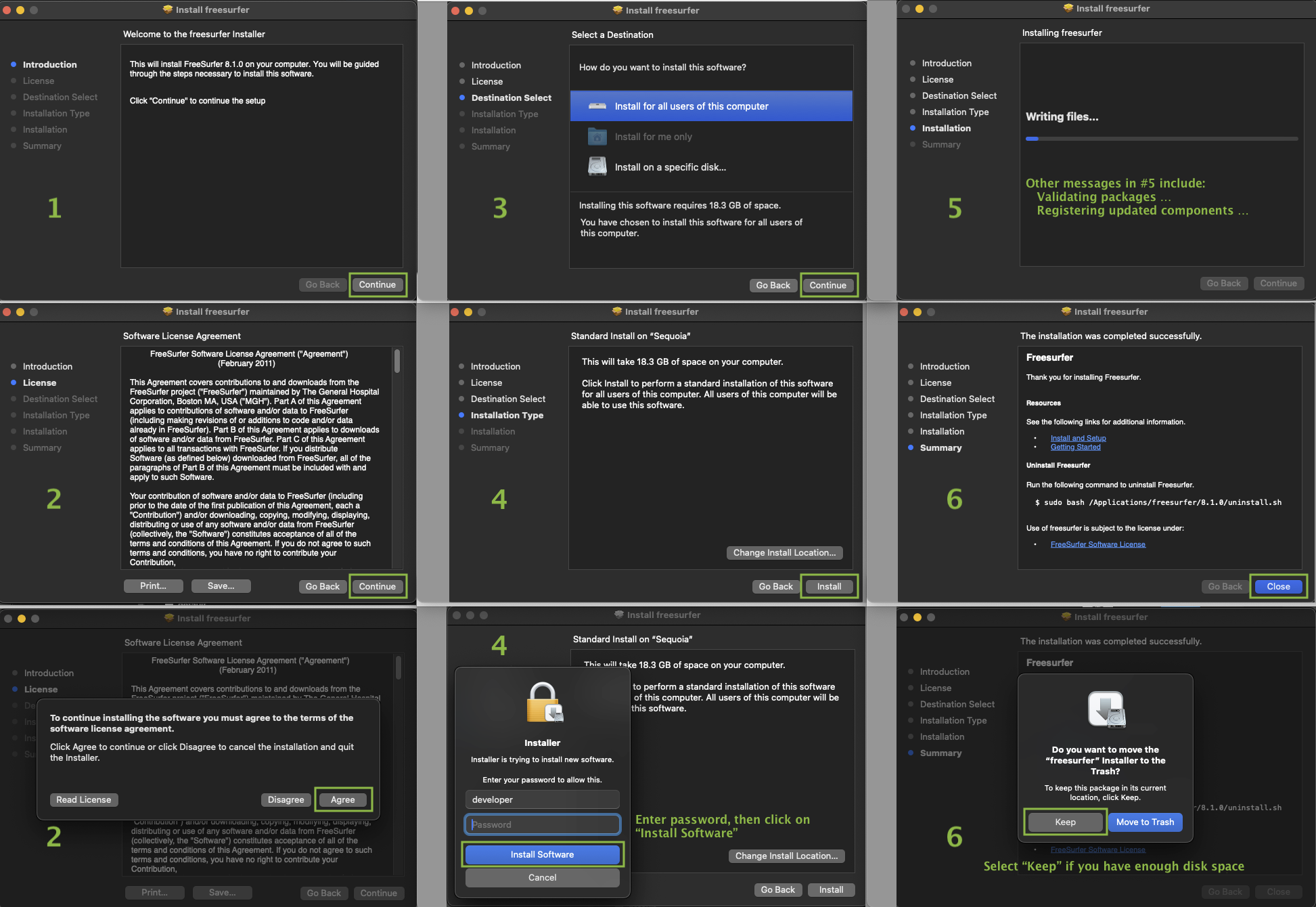Viewport: 1316px width, 907px height.
Task: Click the package icon in the Installing freesurfer title bar
Action: pos(1068,8)
